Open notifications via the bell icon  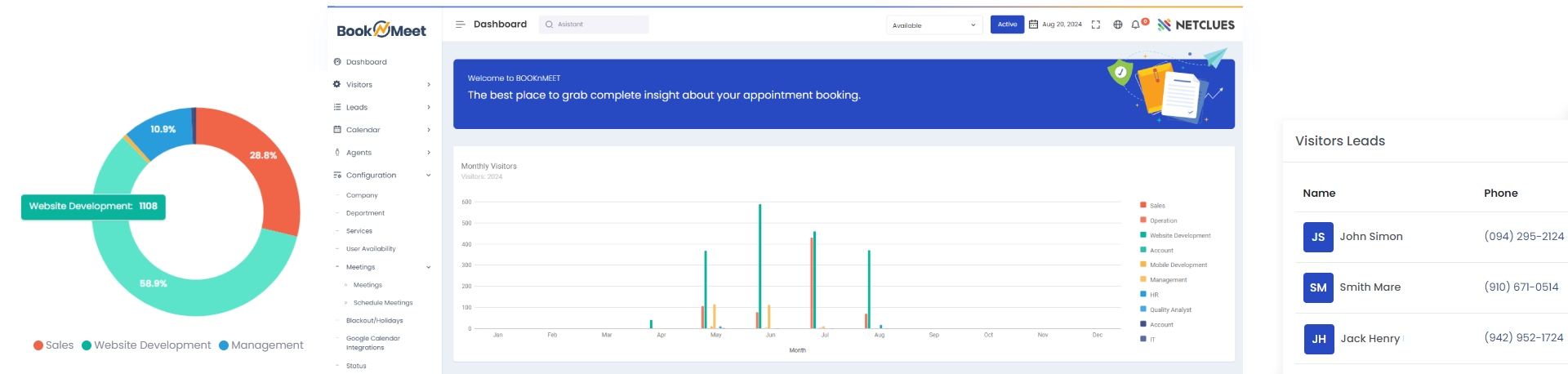click(x=1135, y=24)
